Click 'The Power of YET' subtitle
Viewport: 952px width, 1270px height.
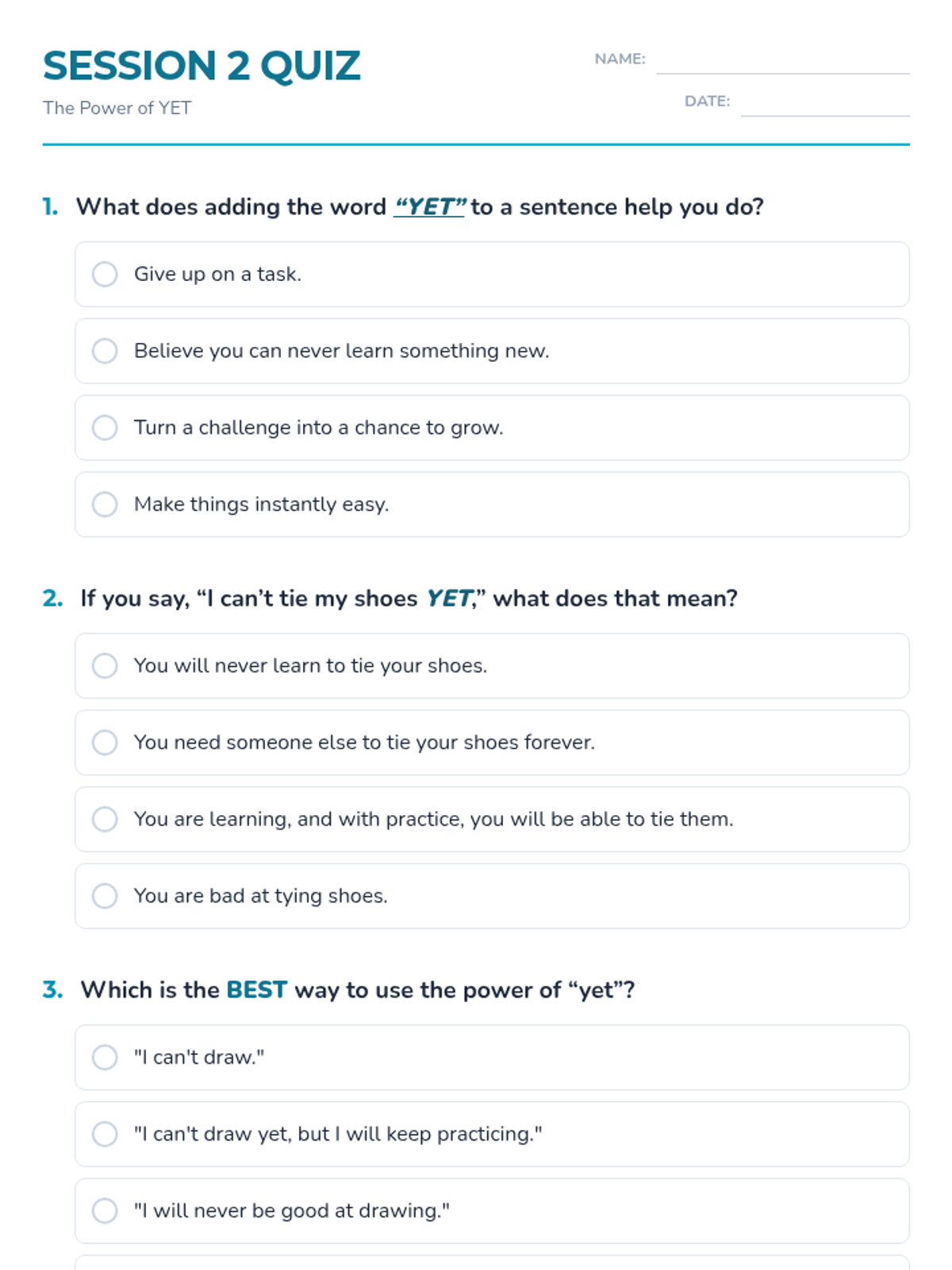pyautogui.click(x=117, y=108)
